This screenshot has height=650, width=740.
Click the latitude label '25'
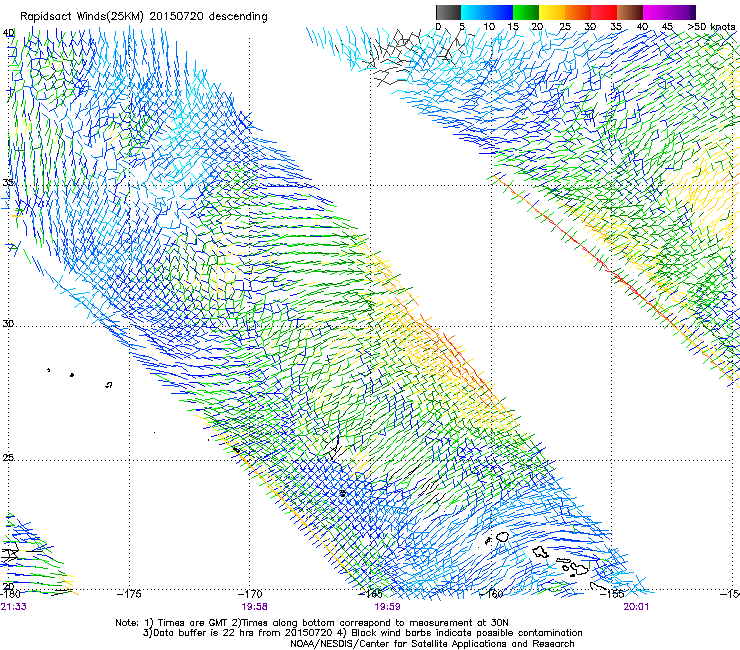point(8,458)
